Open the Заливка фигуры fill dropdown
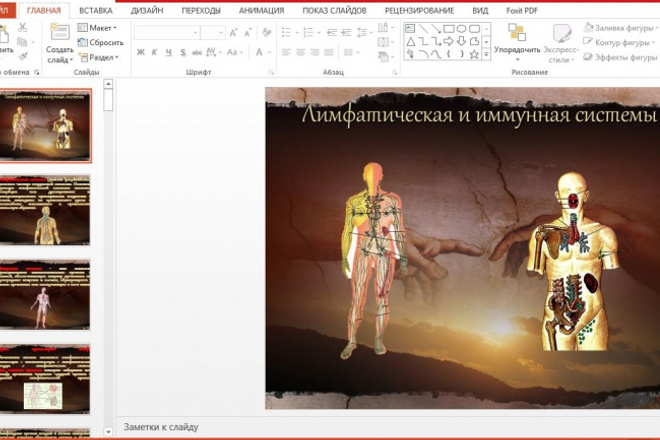 coord(621,28)
